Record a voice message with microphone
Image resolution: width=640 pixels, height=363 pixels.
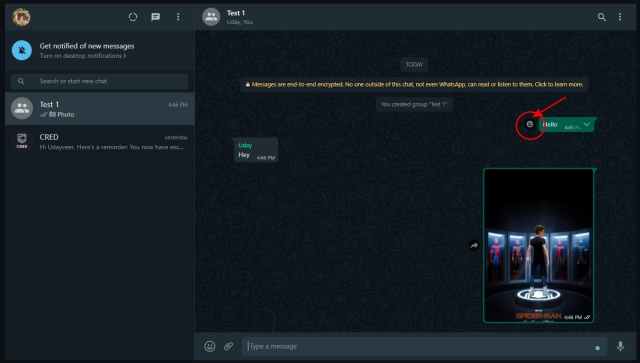coord(620,346)
